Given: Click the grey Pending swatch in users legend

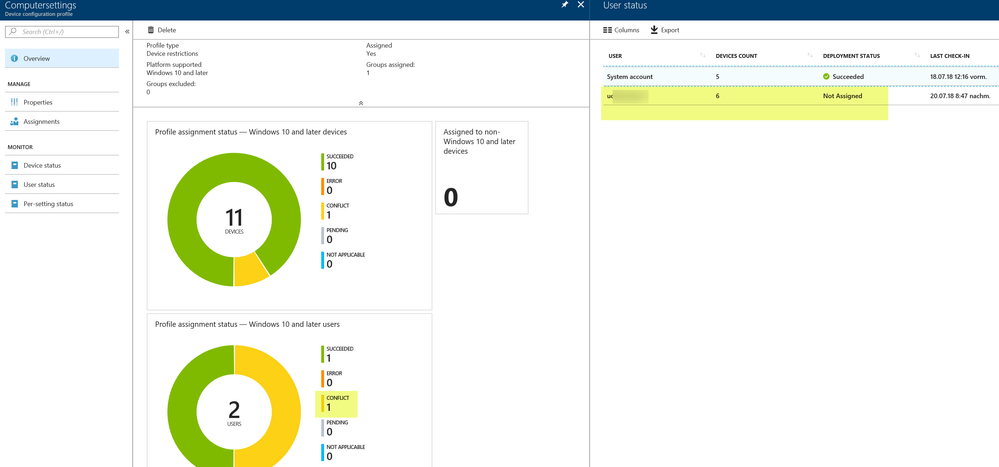Looking at the screenshot, I should (x=322, y=427).
